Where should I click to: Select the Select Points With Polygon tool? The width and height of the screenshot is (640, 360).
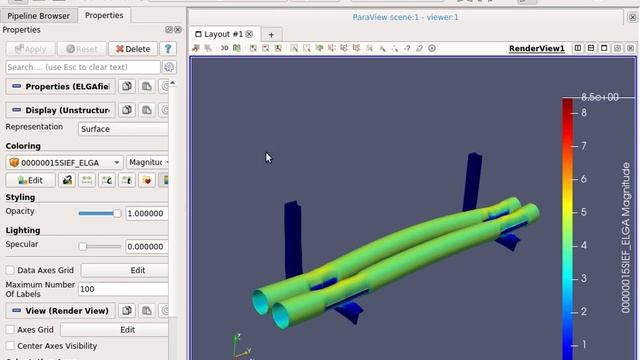point(356,48)
